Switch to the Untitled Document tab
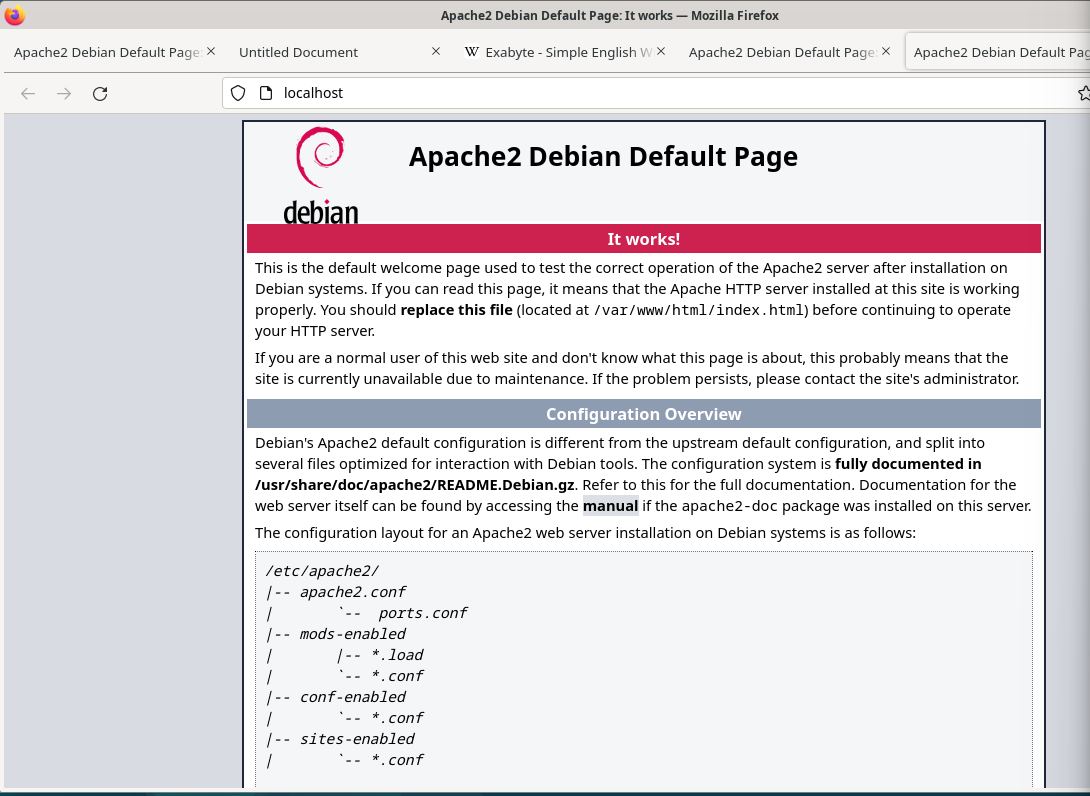Image resolution: width=1090 pixels, height=796 pixels. coord(298,52)
